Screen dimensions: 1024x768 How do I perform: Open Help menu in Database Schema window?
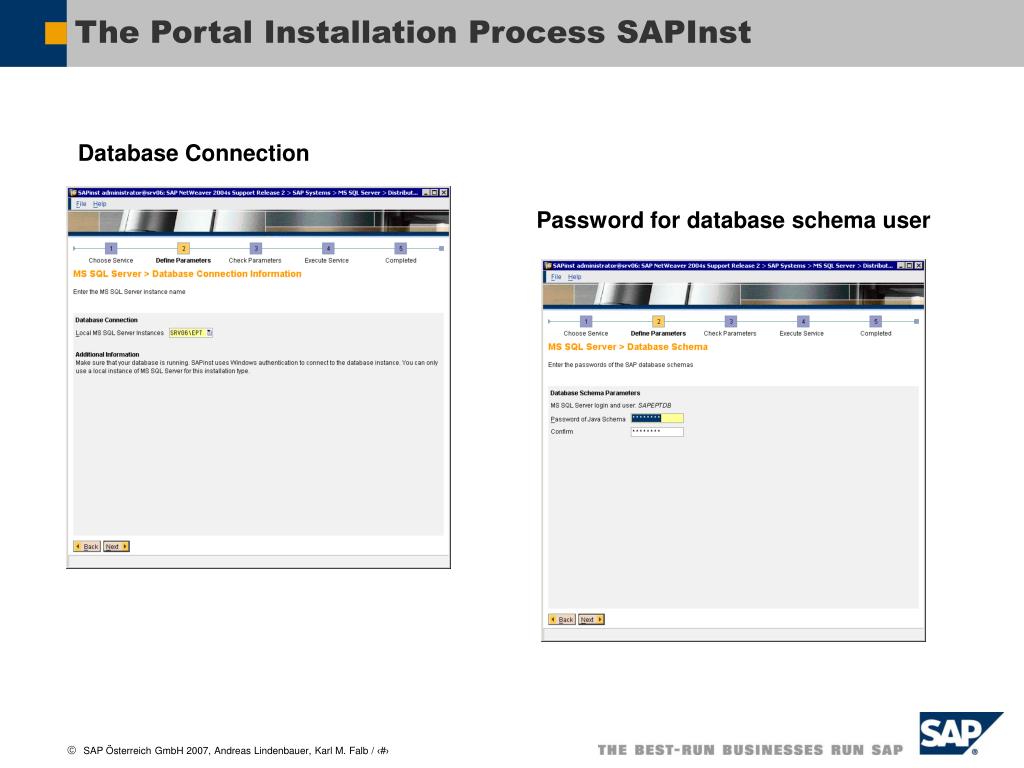click(x=574, y=277)
